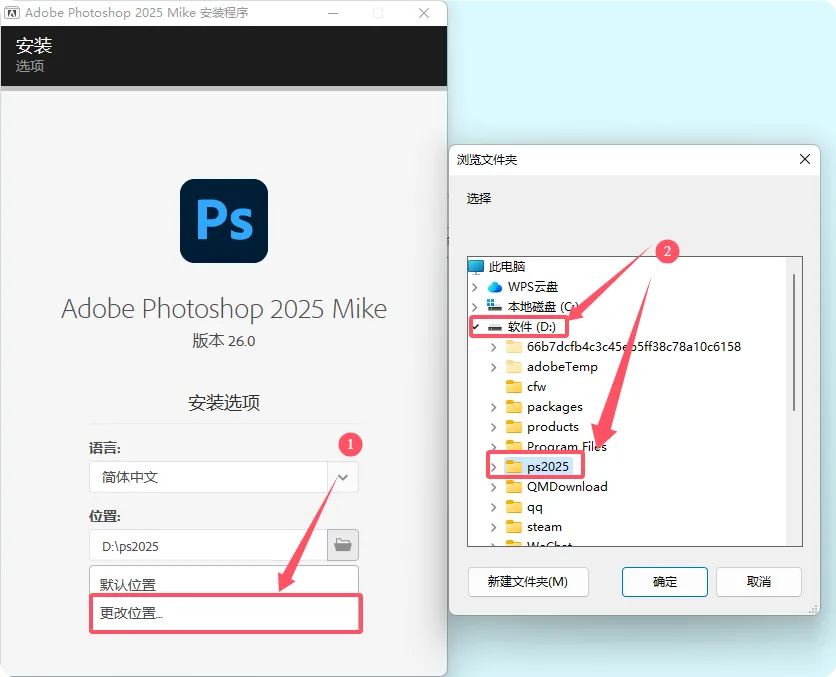Click the folder browse icon beside location field
The image size is (836, 677).
tap(343, 545)
